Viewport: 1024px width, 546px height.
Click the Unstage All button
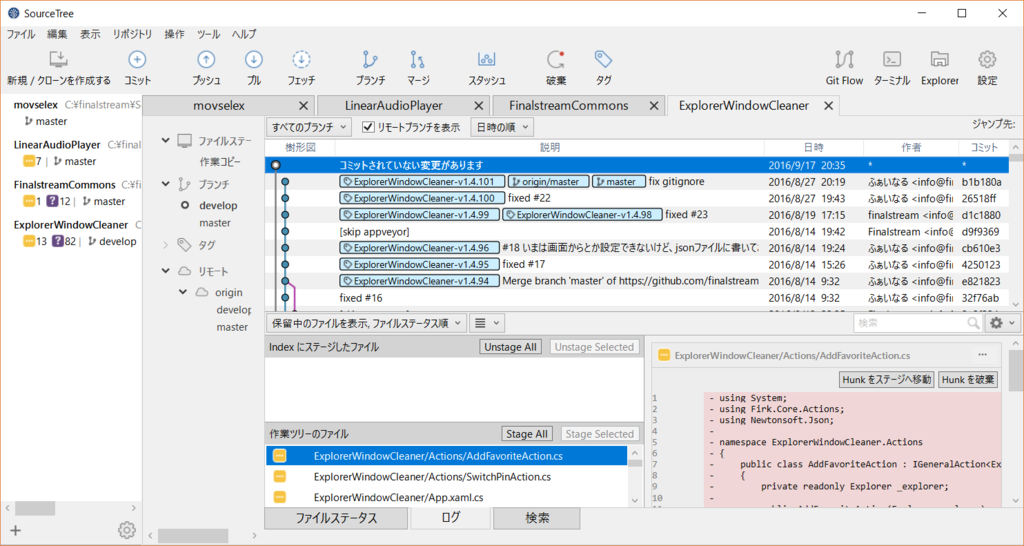click(510, 347)
